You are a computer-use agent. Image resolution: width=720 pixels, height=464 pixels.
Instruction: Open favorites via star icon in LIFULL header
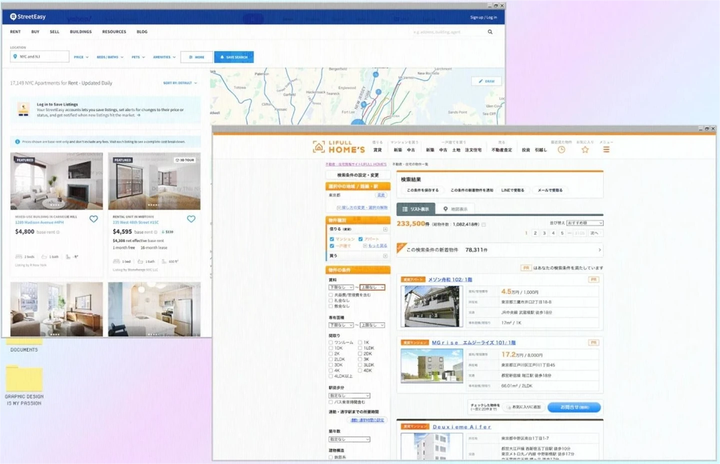coord(585,150)
